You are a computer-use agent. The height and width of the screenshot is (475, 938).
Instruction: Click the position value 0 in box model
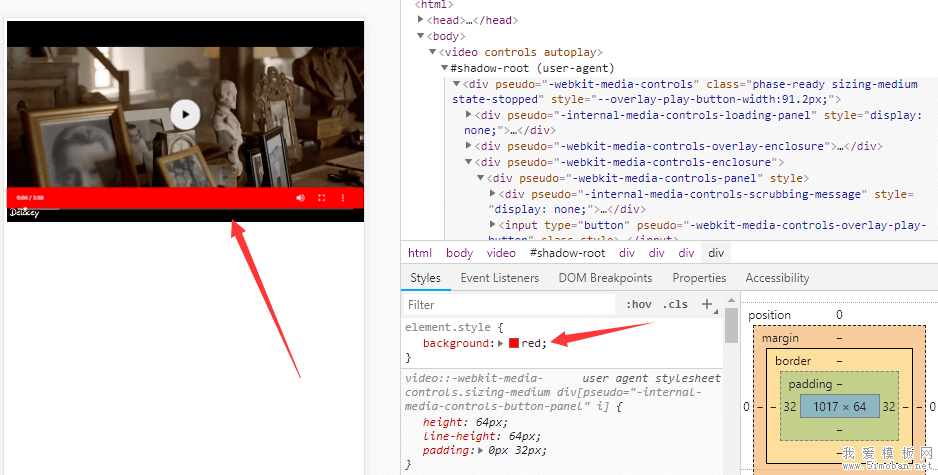[x=839, y=315]
